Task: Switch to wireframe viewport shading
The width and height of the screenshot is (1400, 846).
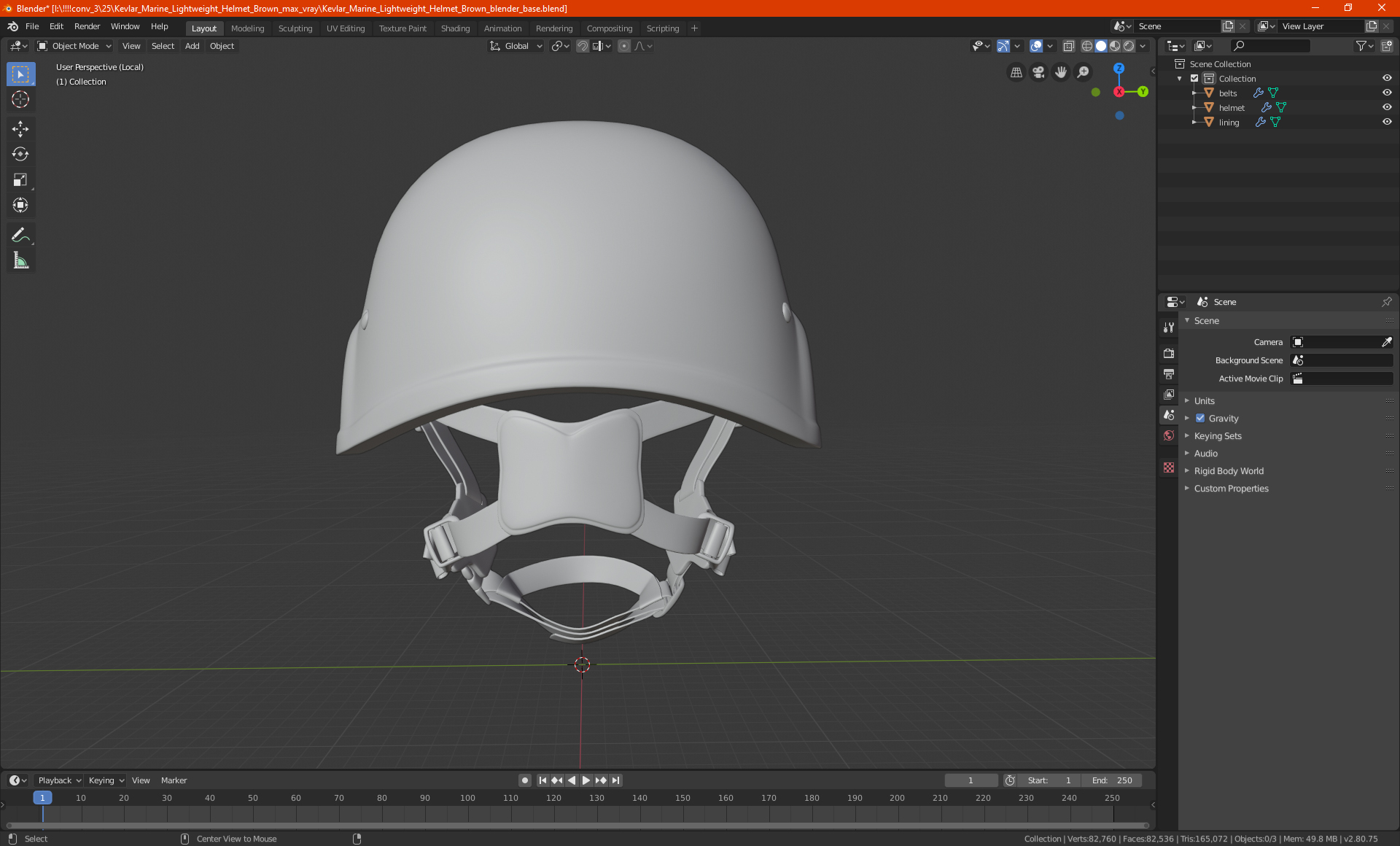Action: 1087,46
